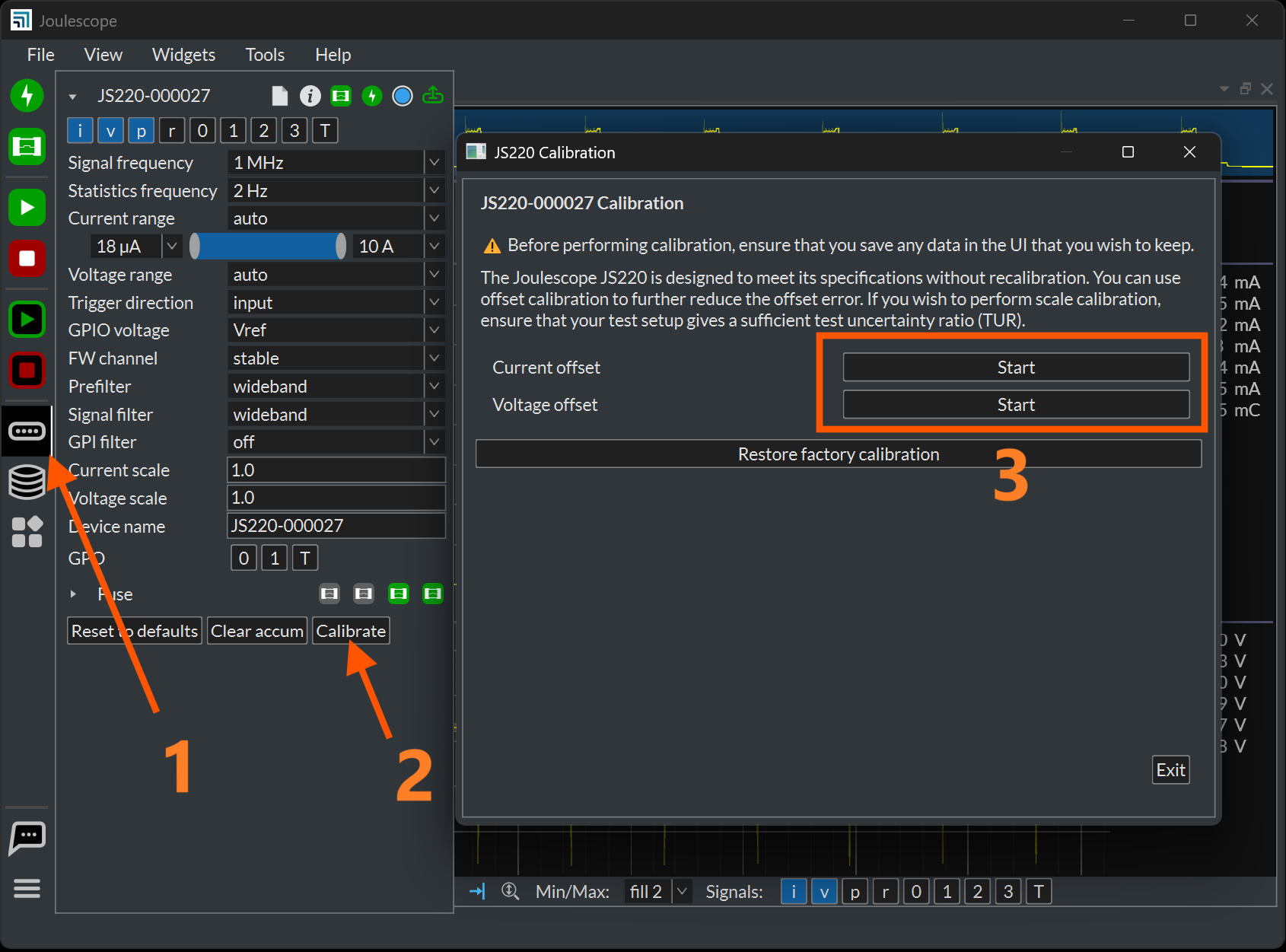Start the Voltage offset calibration
The image size is (1286, 952).
[x=1016, y=405]
